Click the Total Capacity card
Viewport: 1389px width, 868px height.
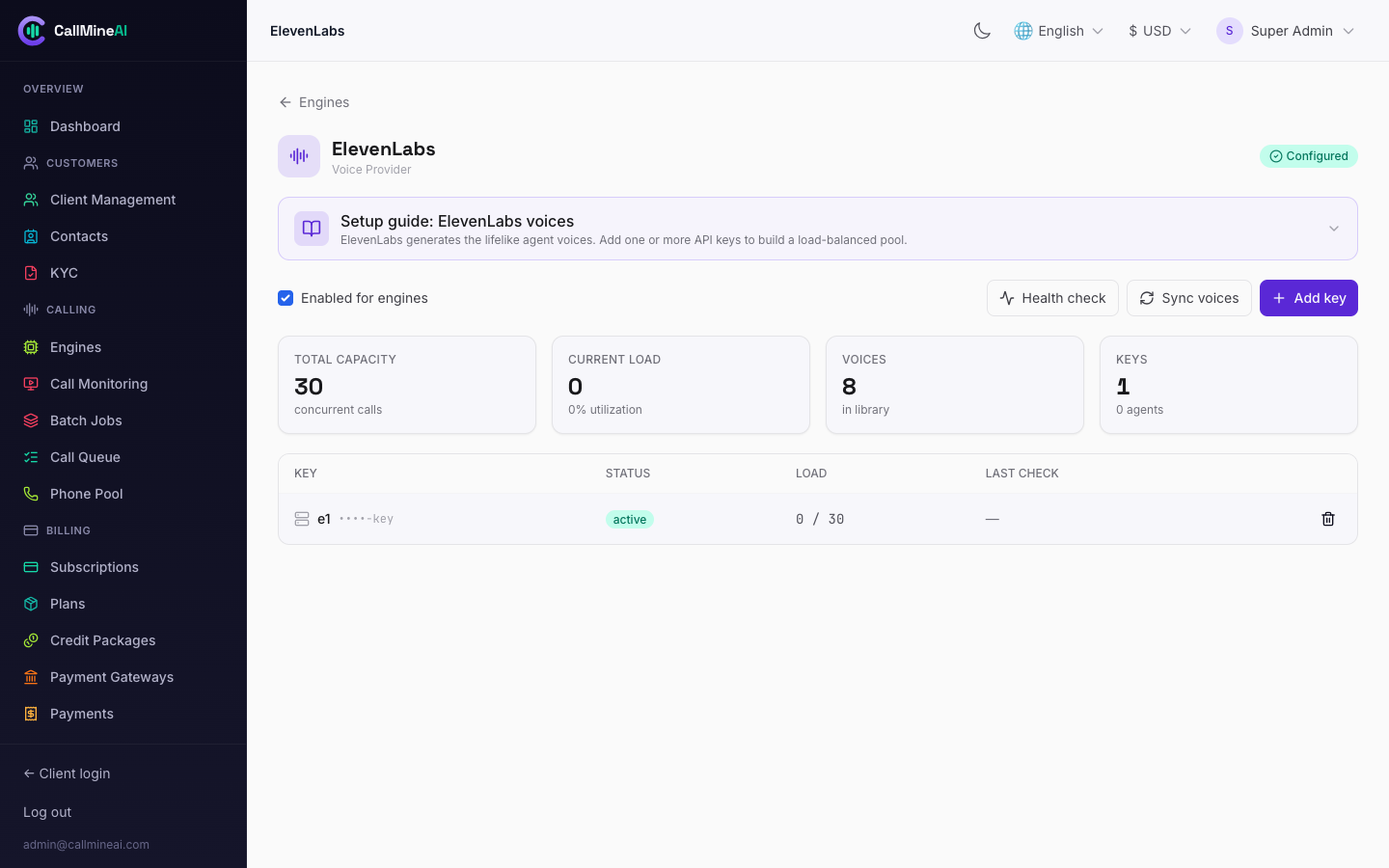pyautogui.click(x=407, y=385)
